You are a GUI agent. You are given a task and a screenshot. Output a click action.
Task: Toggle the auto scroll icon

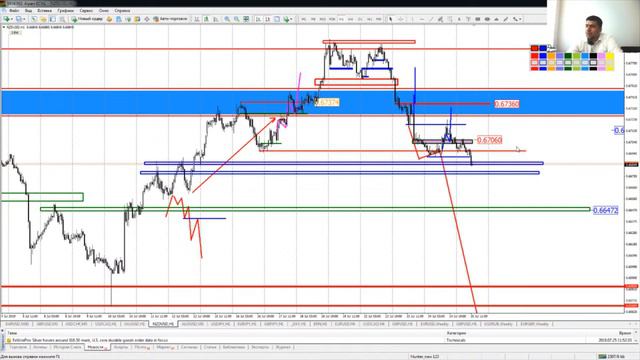coord(258,19)
